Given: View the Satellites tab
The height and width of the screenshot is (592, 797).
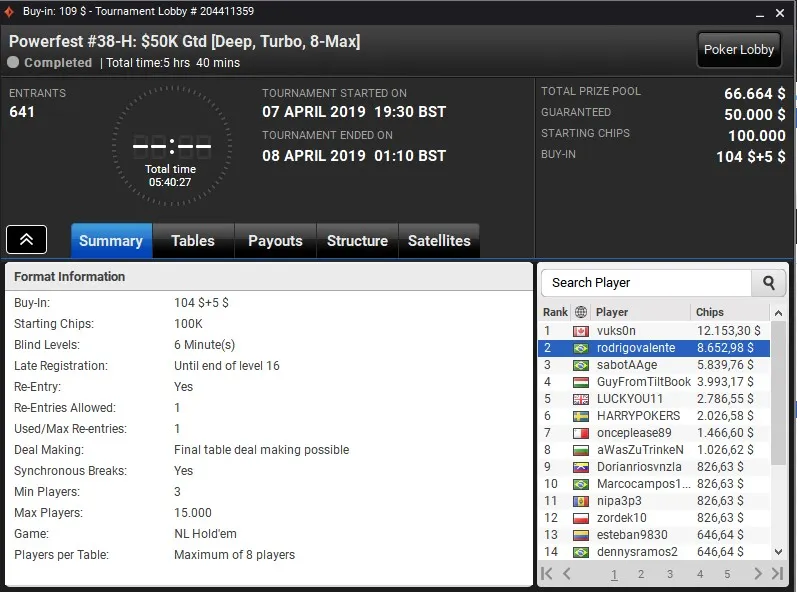Looking at the screenshot, I should click(439, 240).
